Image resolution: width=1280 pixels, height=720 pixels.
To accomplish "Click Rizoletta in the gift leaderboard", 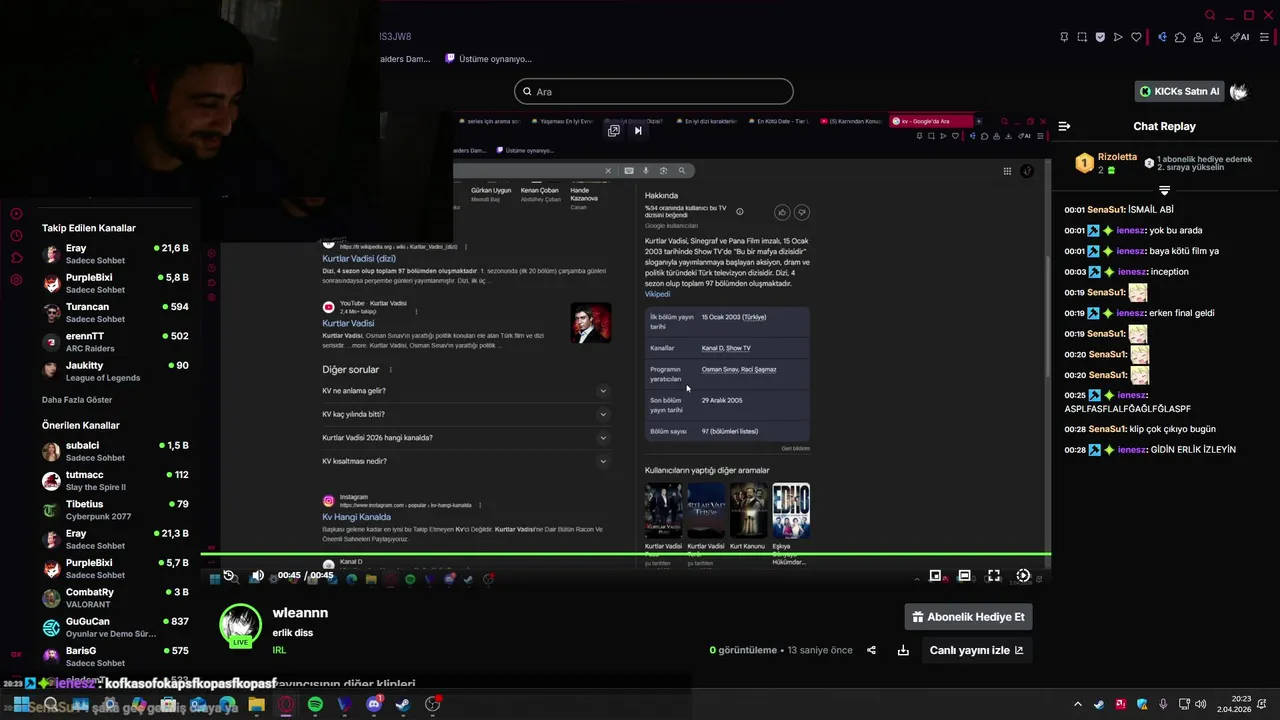I will tap(1117, 157).
